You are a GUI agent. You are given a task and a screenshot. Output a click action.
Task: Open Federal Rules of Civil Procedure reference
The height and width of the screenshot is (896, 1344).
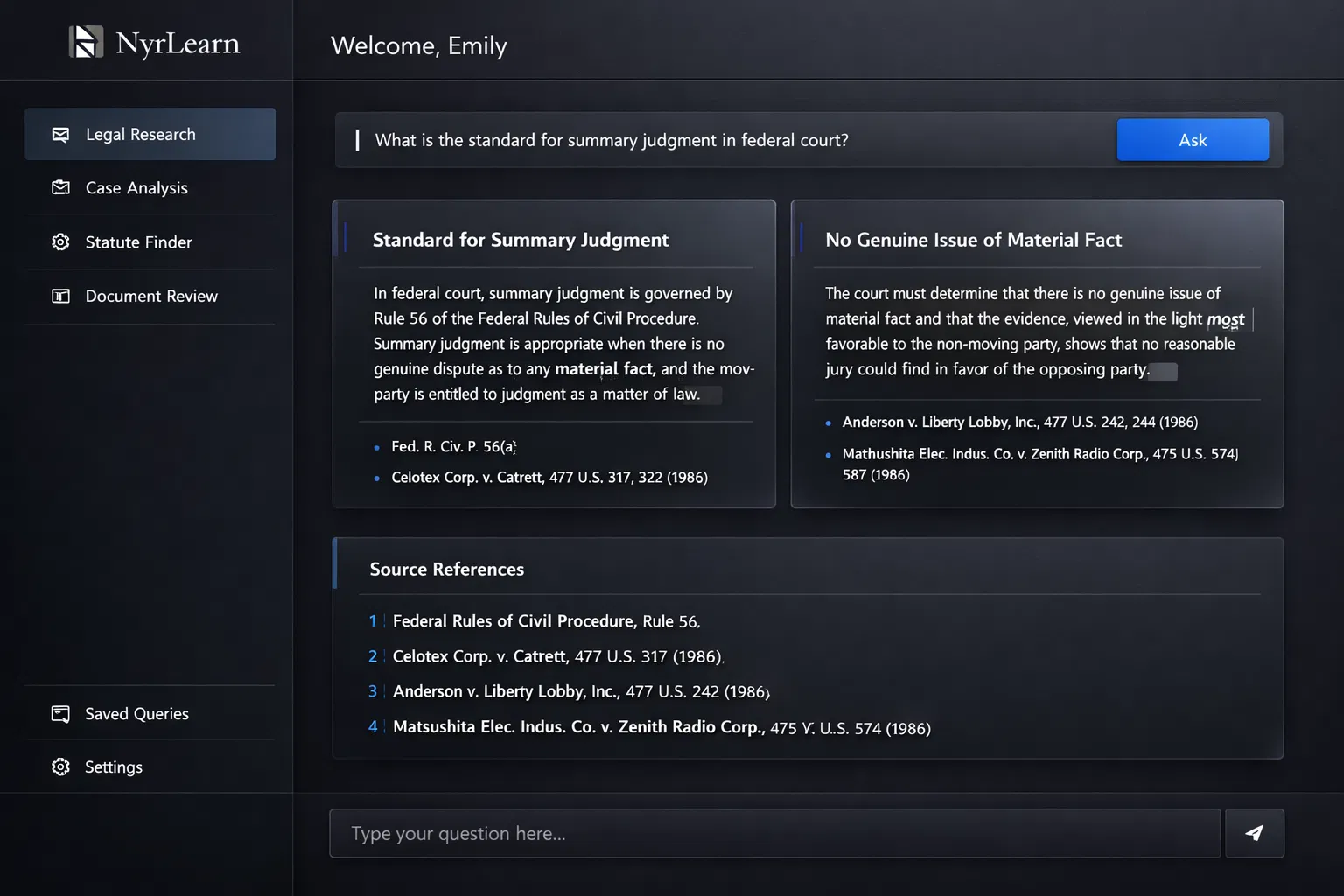544,621
